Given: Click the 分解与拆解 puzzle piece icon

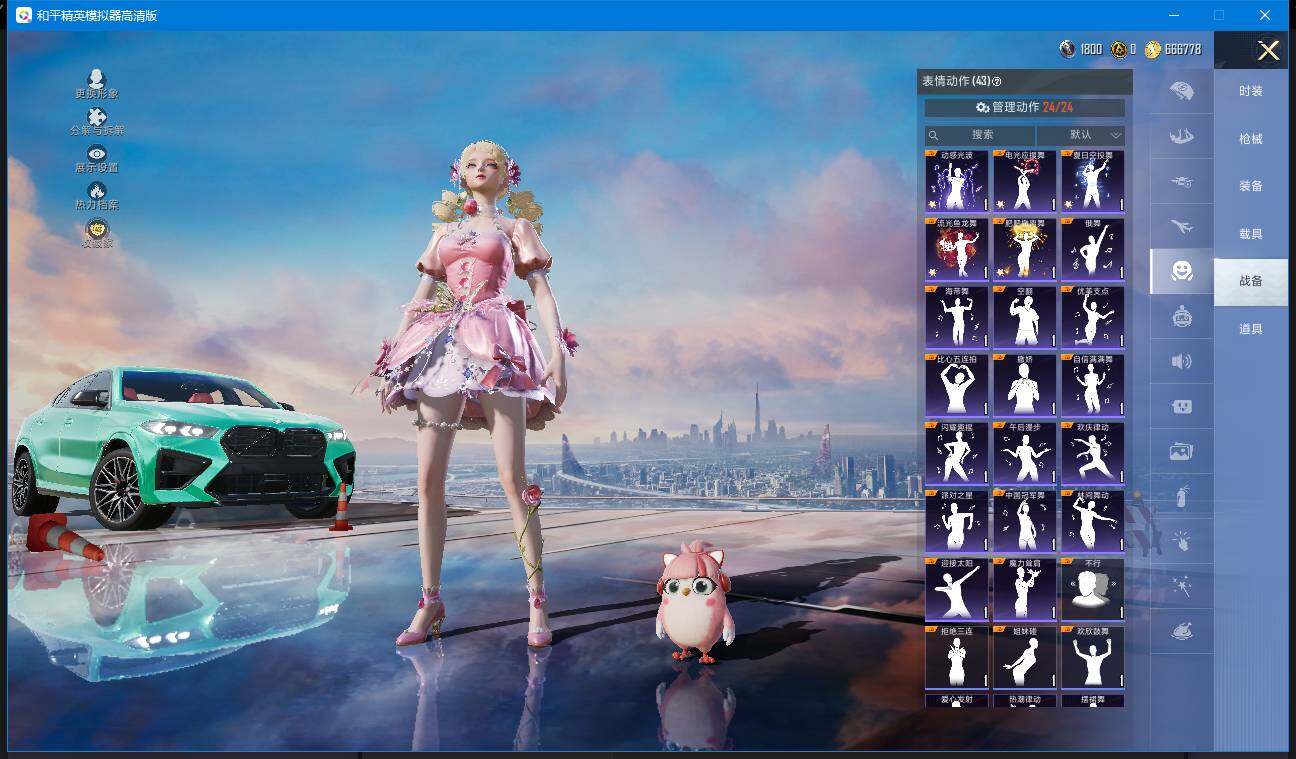Looking at the screenshot, I should tap(97, 121).
